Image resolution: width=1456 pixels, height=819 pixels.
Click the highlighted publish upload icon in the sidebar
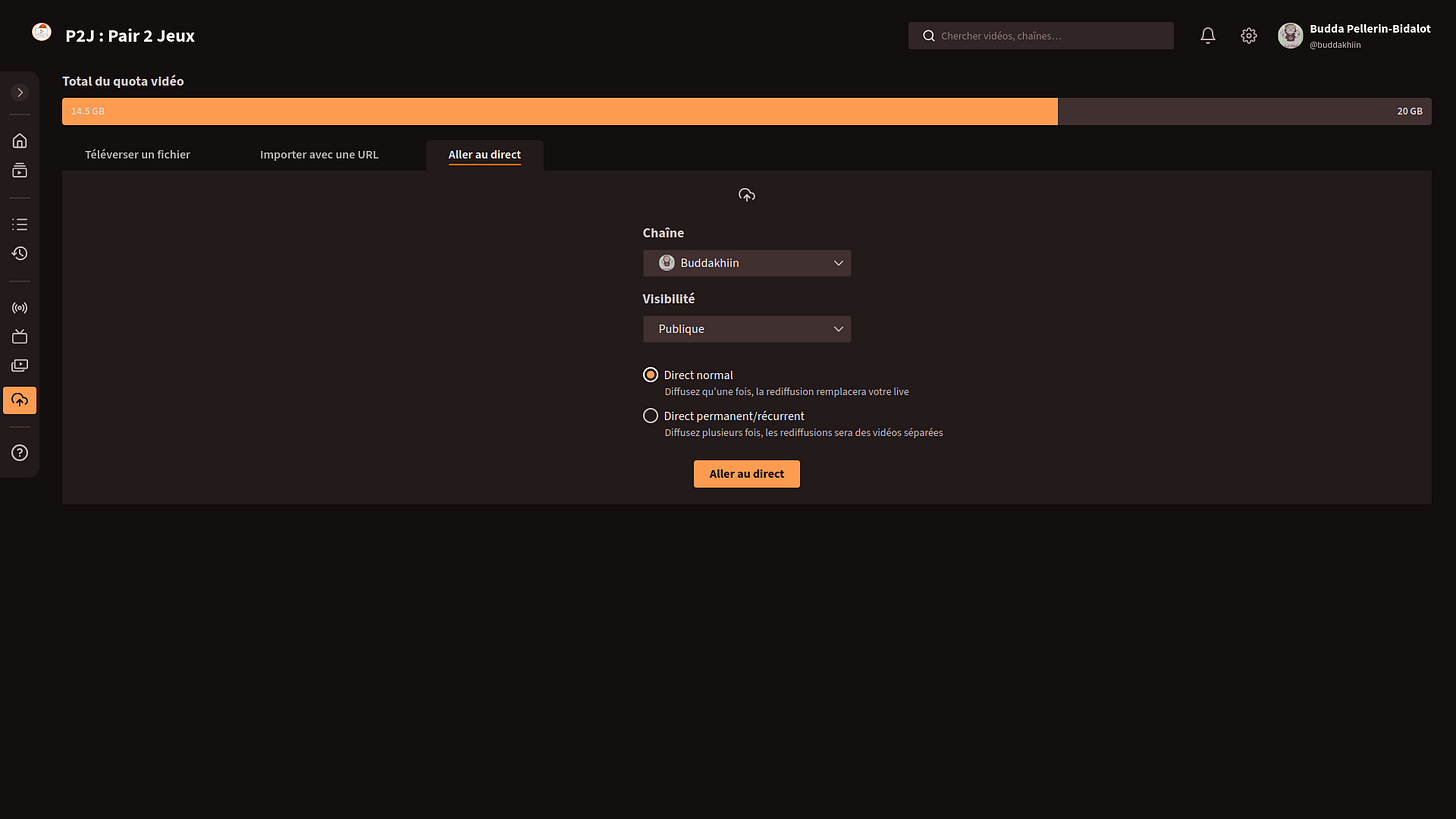(20, 400)
